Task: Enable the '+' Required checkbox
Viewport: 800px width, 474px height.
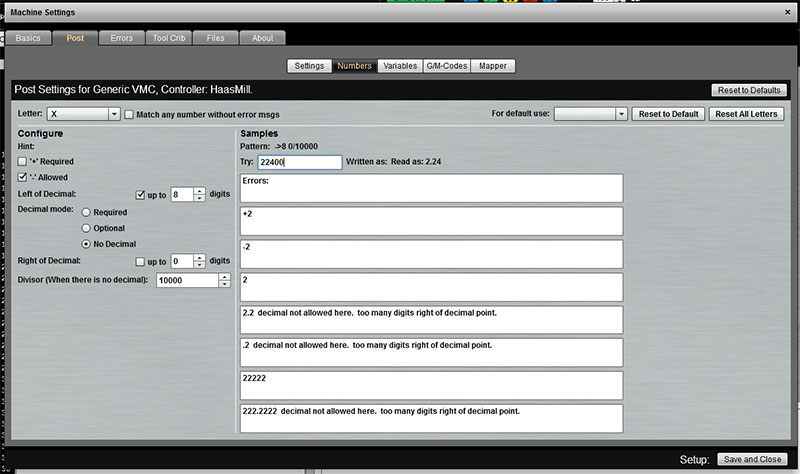Action: 22,161
